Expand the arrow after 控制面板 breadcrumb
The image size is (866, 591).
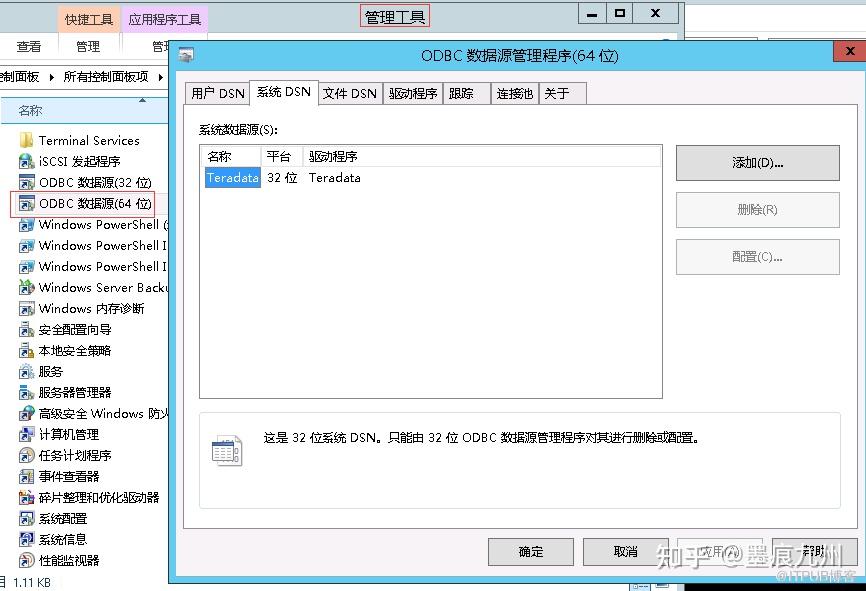tap(51, 77)
